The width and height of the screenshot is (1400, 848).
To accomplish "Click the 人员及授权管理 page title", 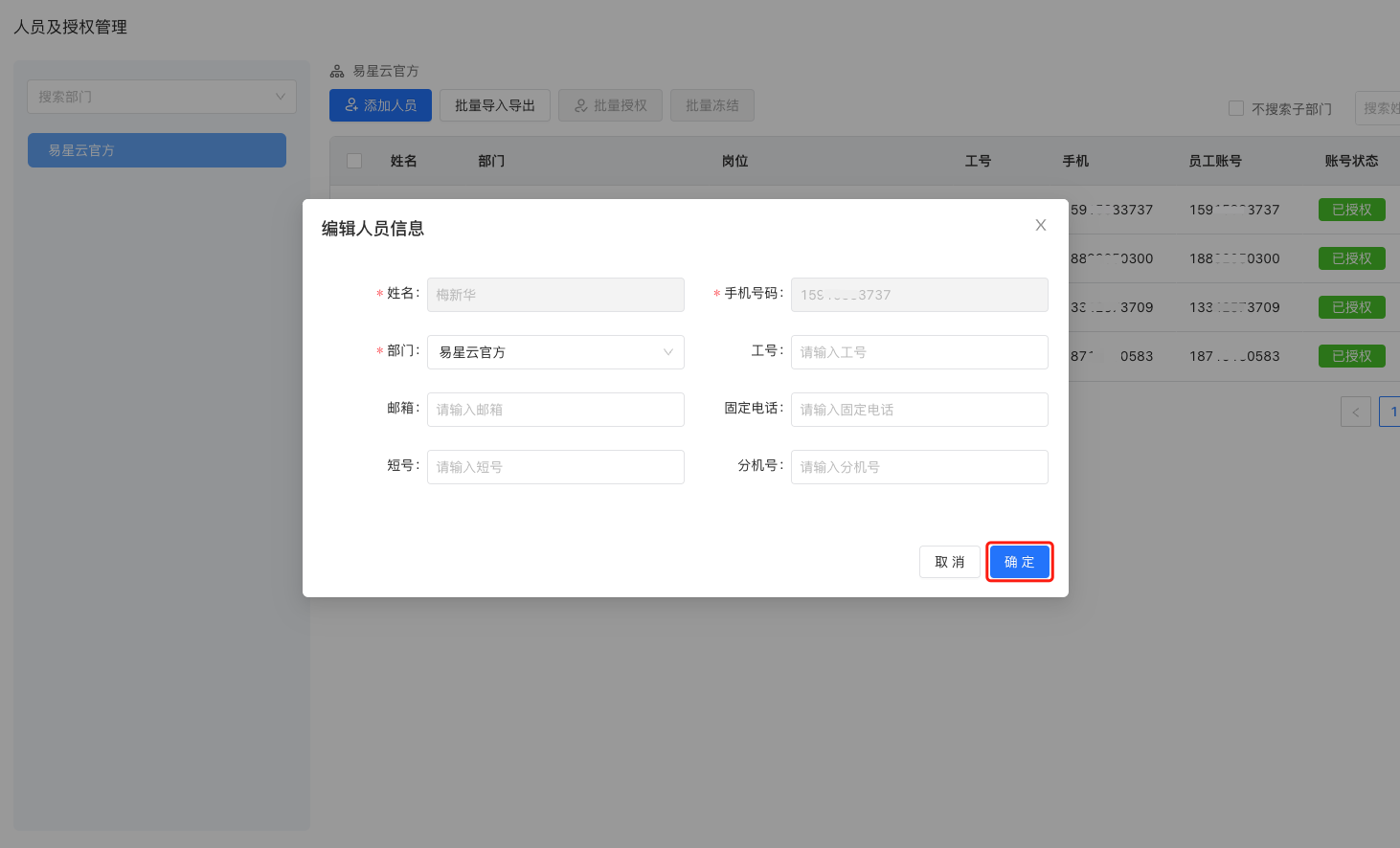I will pyautogui.click(x=71, y=27).
